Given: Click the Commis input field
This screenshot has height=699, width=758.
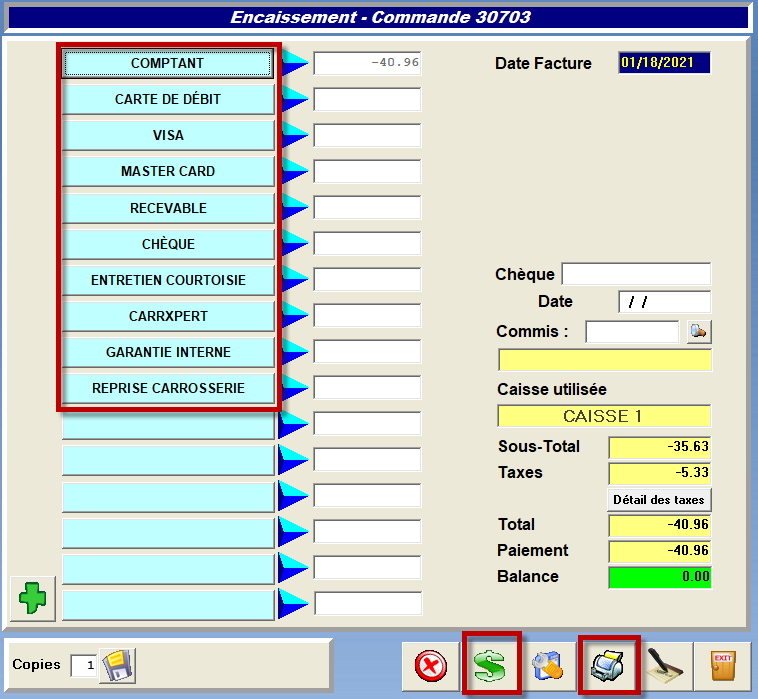Looking at the screenshot, I should (x=632, y=332).
